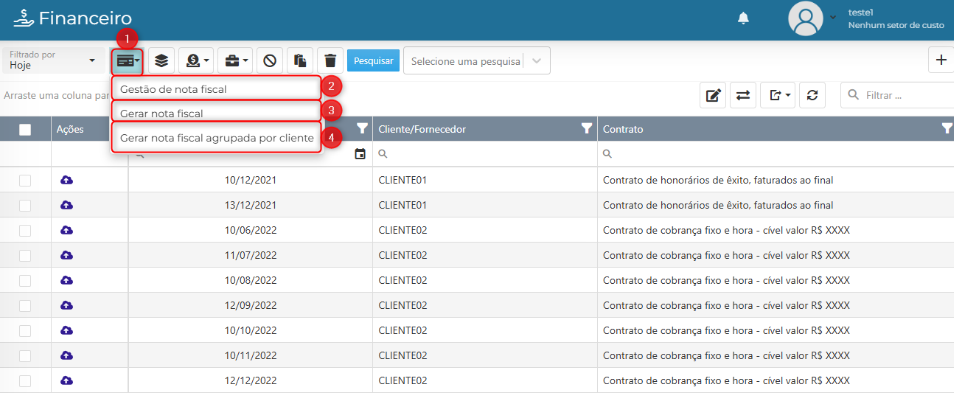Check the 10/11/2022 row checkbox
Viewport: 954px width, 393px height.
pyautogui.click(x=25, y=355)
